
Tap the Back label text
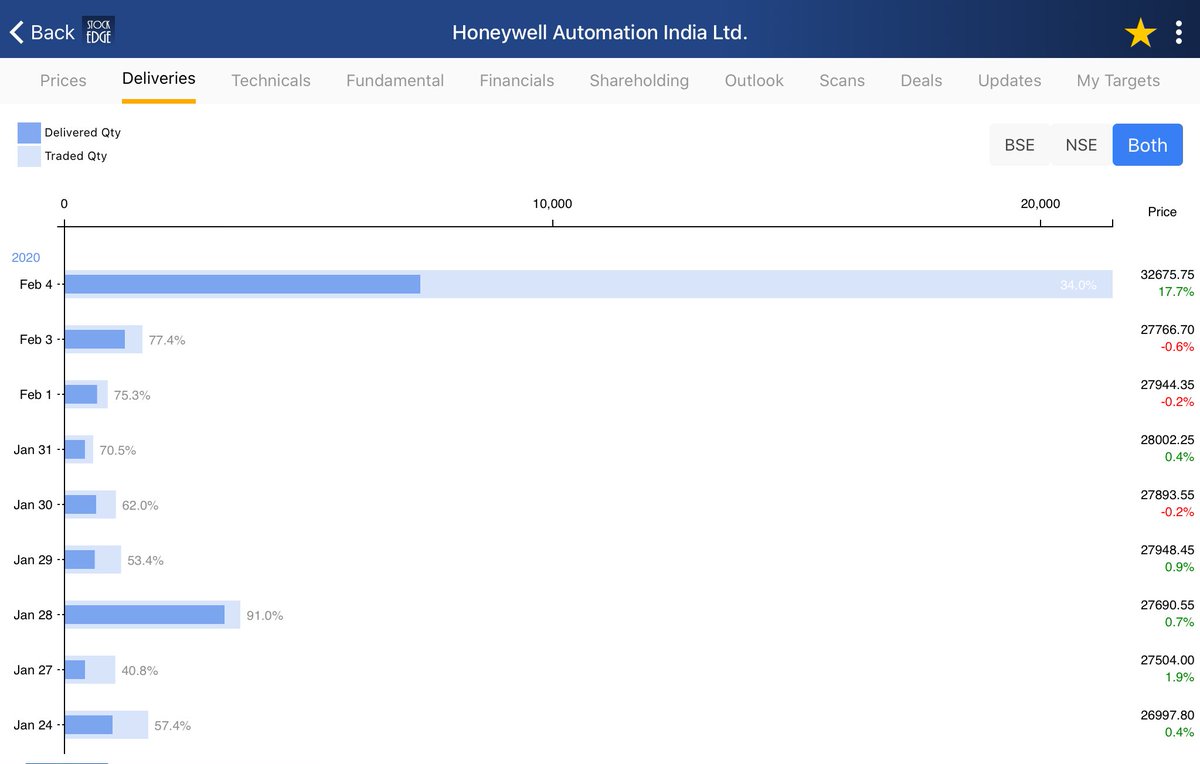pyautogui.click(x=52, y=32)
